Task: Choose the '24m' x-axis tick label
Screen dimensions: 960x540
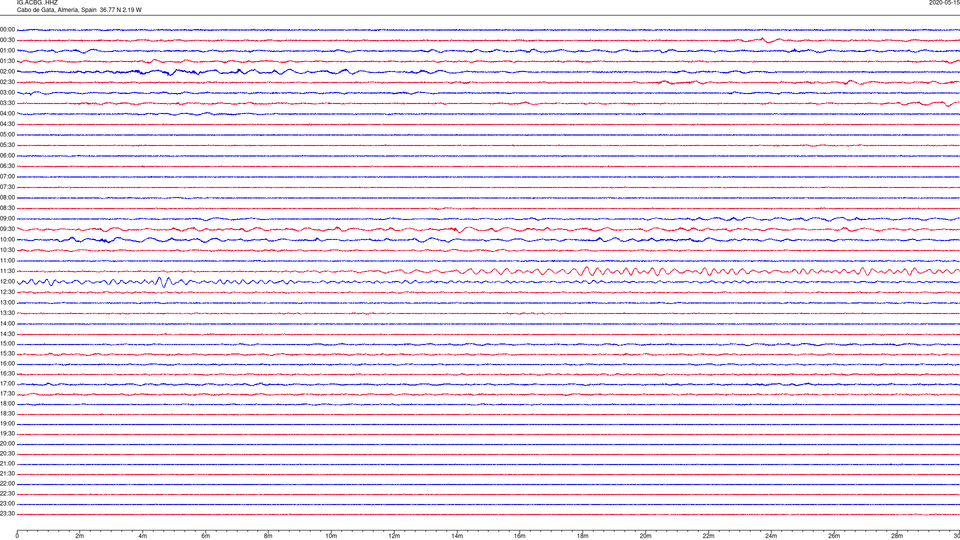Action: click(x=771, y=536)
